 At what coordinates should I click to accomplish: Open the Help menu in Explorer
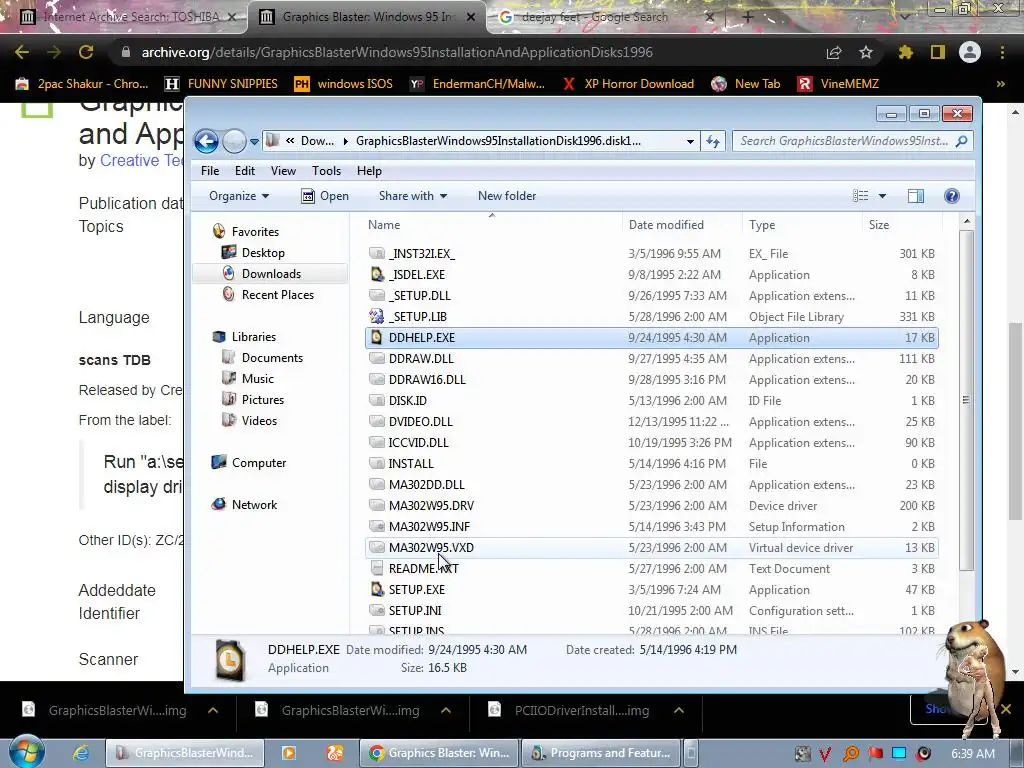369,170
